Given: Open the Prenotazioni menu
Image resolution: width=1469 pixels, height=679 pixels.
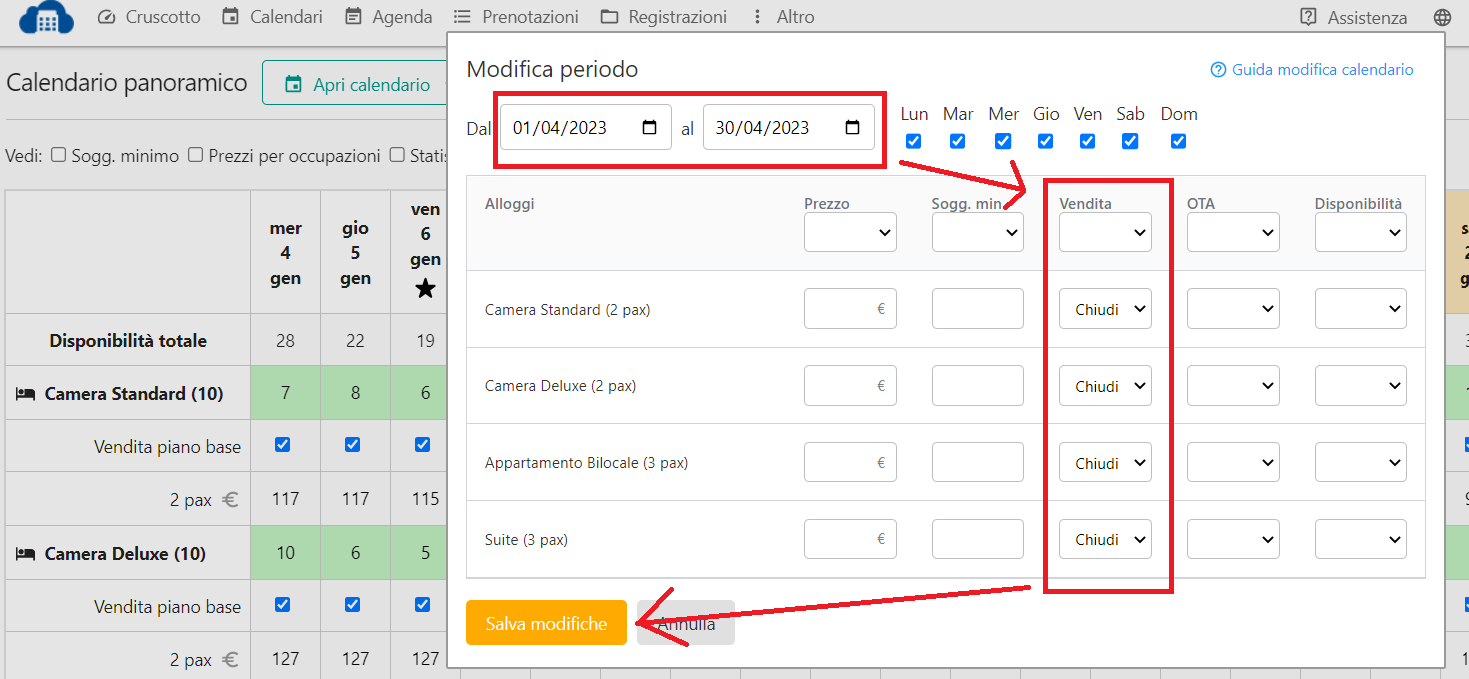Looking at the screenshot, I should click(x=516, y=17).
